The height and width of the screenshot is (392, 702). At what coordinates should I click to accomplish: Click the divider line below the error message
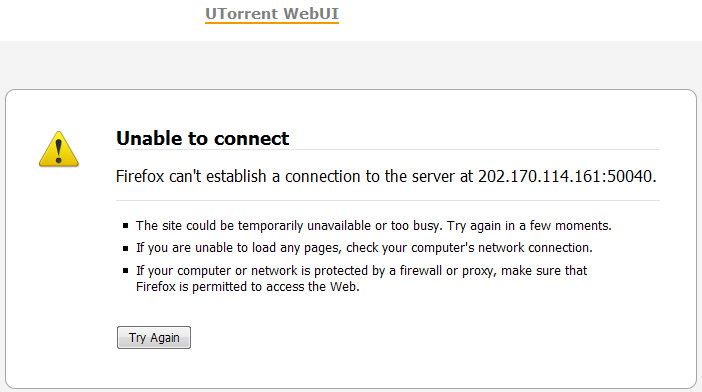pos(388,200)
